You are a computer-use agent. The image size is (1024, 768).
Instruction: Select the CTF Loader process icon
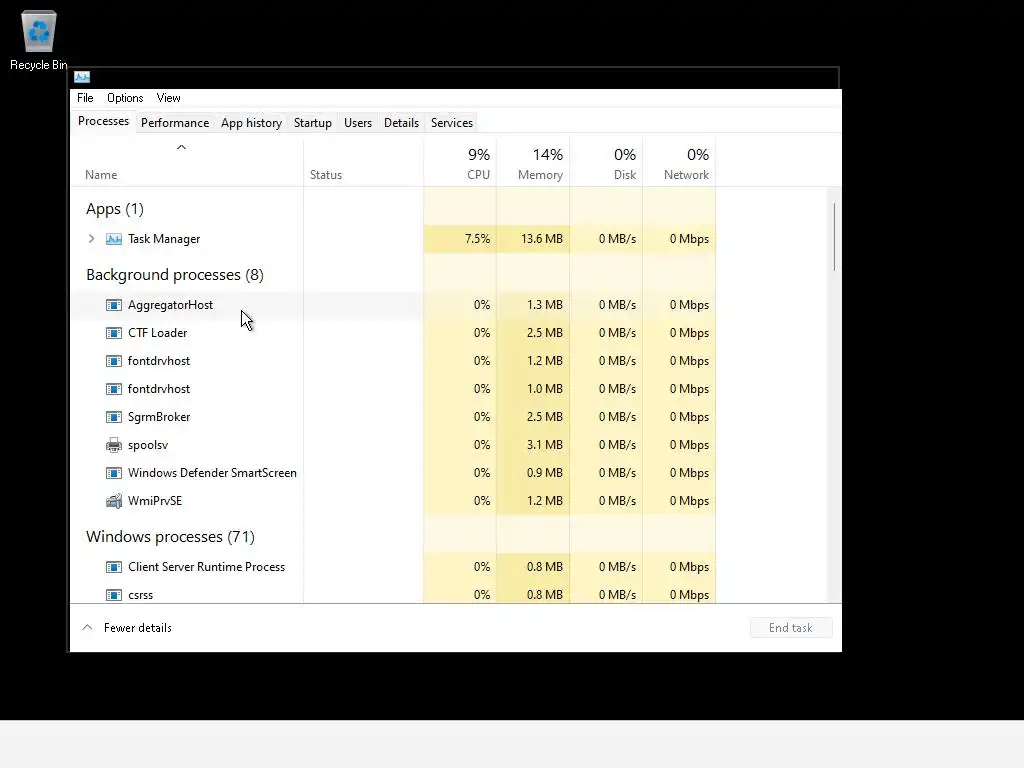click(114, 333)
